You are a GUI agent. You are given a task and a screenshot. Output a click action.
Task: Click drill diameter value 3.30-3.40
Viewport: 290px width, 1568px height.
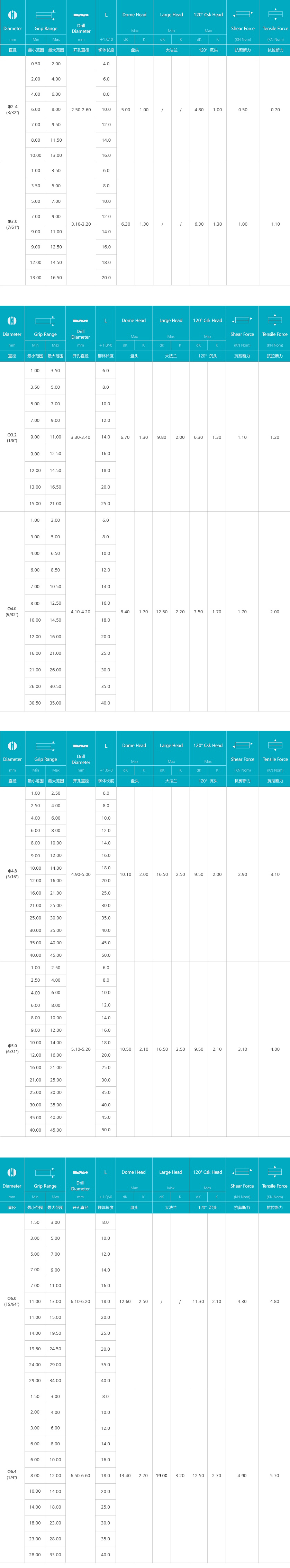click(80, 437)
